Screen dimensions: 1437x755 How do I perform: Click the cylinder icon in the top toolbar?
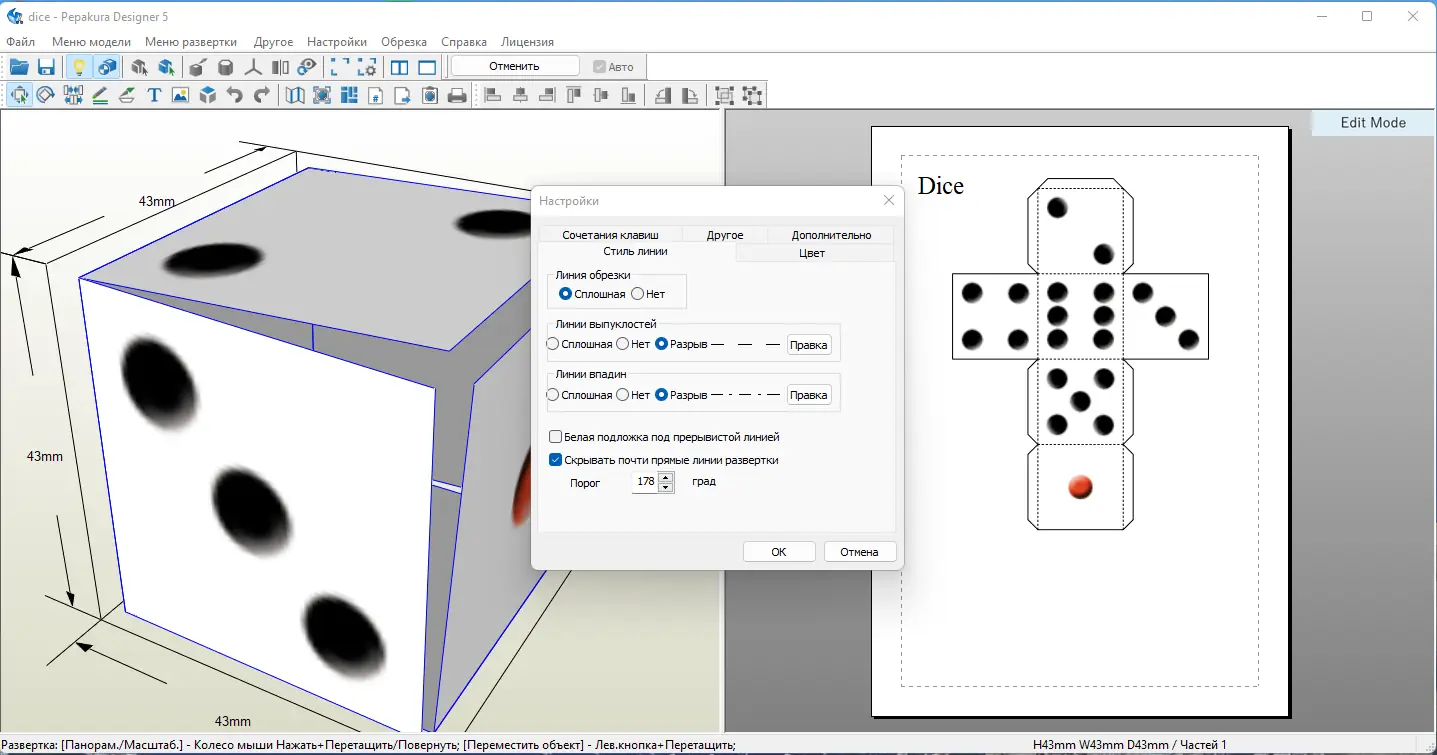point(226,67)
